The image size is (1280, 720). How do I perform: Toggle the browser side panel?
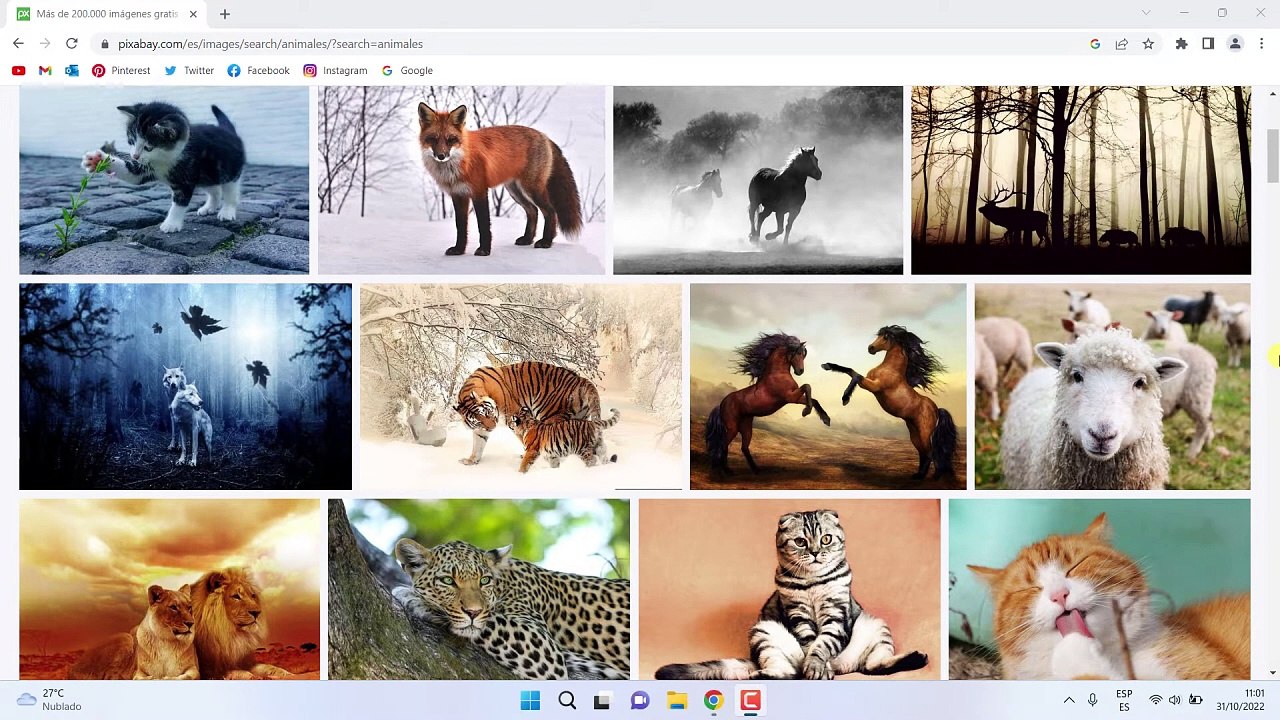tap(1208, 44)
